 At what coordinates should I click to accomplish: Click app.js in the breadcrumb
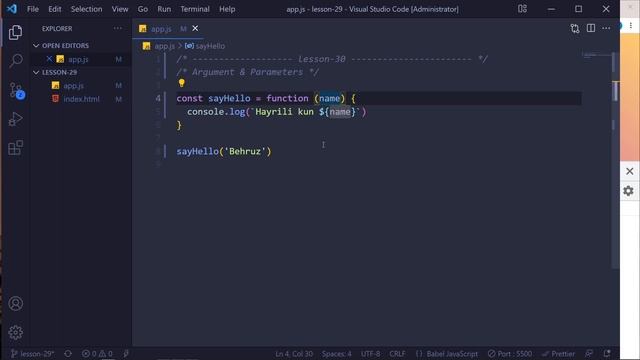164,46
